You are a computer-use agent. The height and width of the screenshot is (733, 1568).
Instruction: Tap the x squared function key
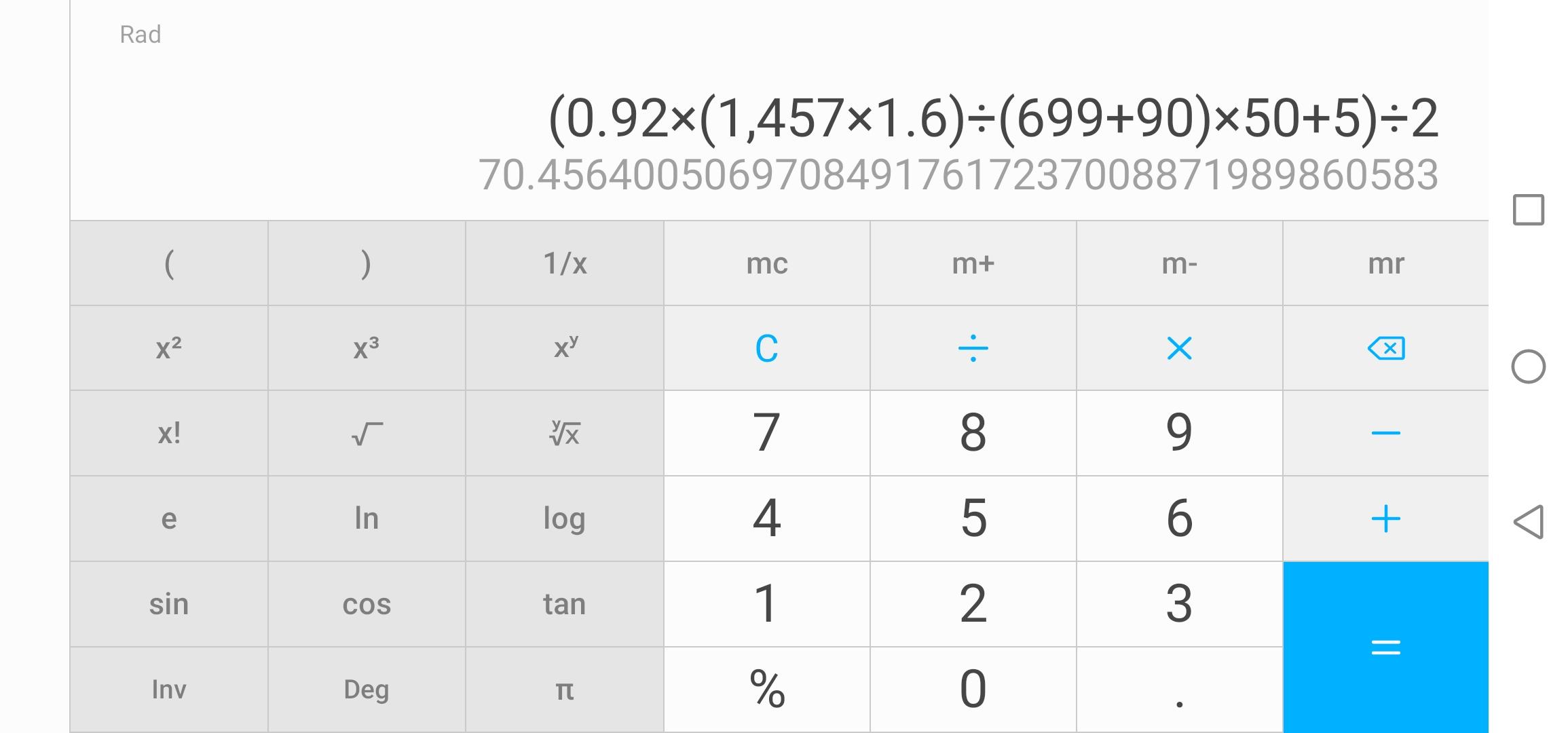168,348
